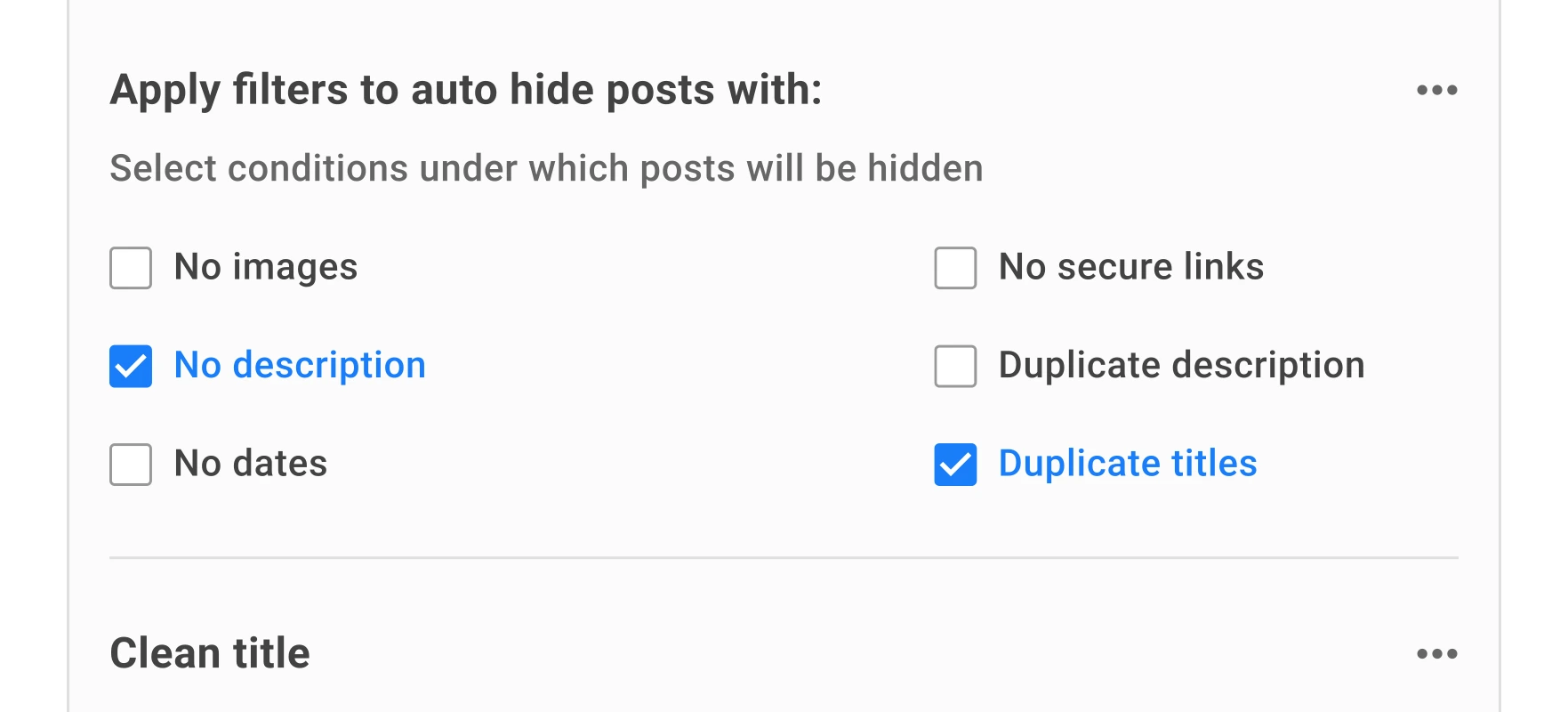Click the blue "No description" label text
The height and width of the screenshot is (712, 1568).
[301, 365]
